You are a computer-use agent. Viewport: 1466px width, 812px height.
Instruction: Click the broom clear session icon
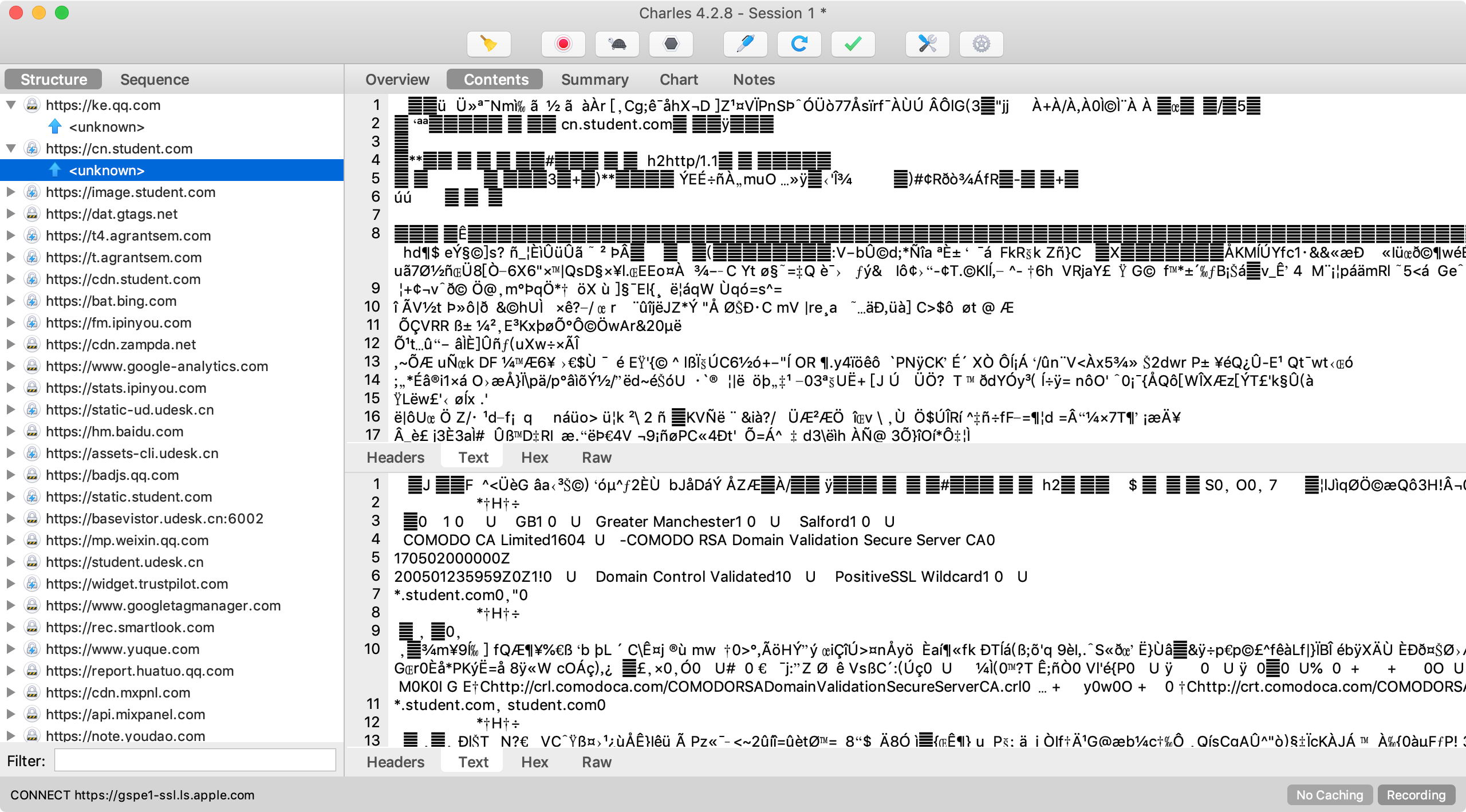(488, 44)
